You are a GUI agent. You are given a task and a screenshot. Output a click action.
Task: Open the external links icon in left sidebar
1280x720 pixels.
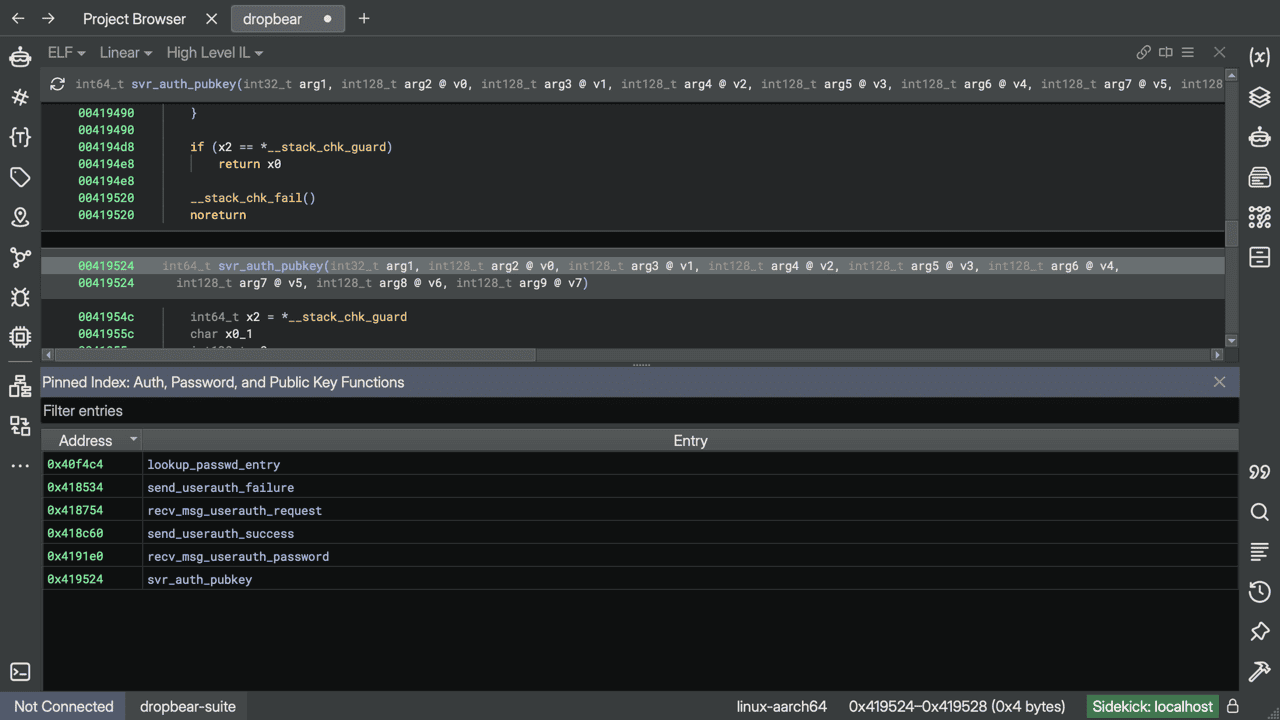tap(20, 426)
